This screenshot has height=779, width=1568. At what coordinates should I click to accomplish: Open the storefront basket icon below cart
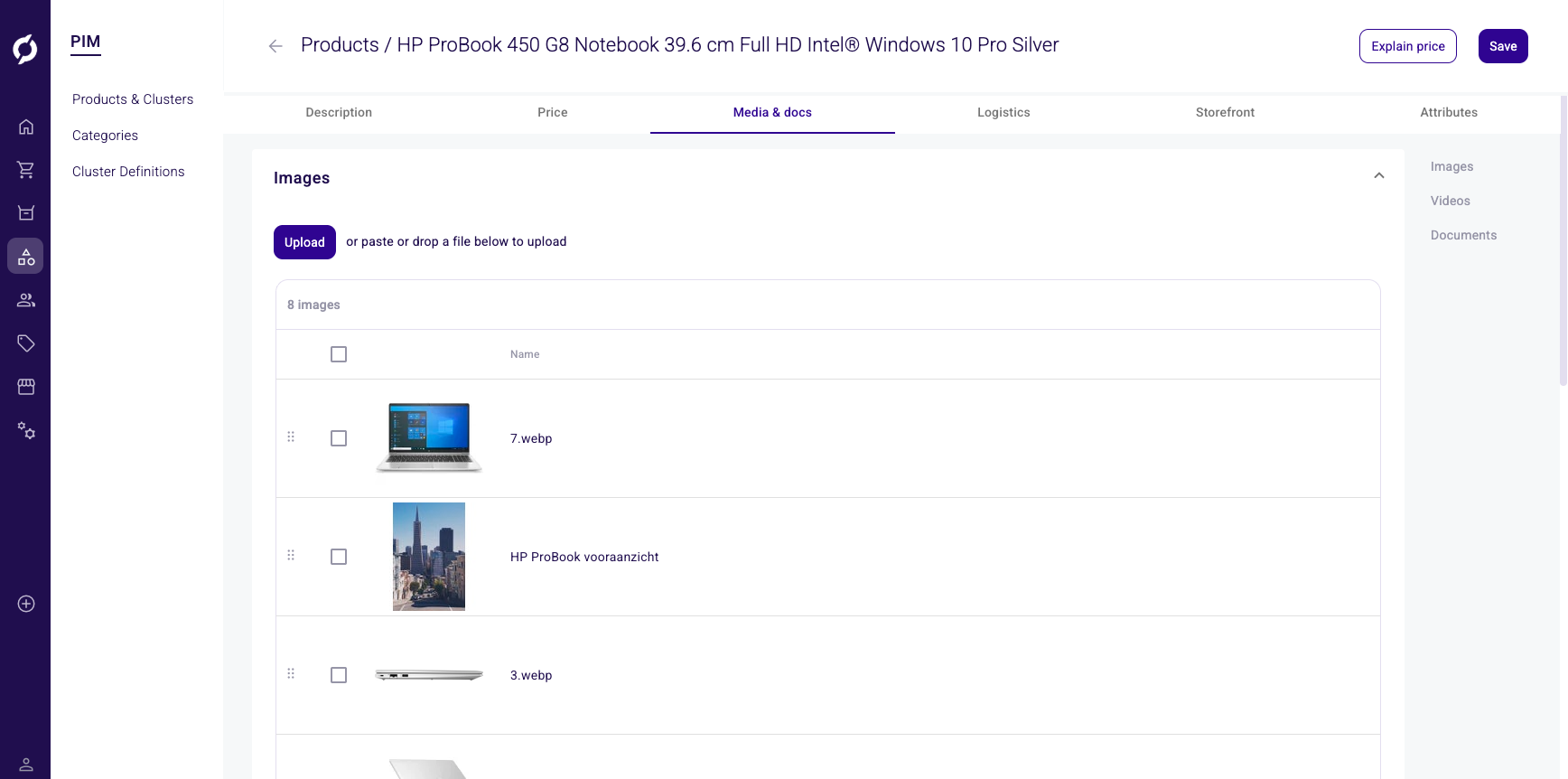26,213
